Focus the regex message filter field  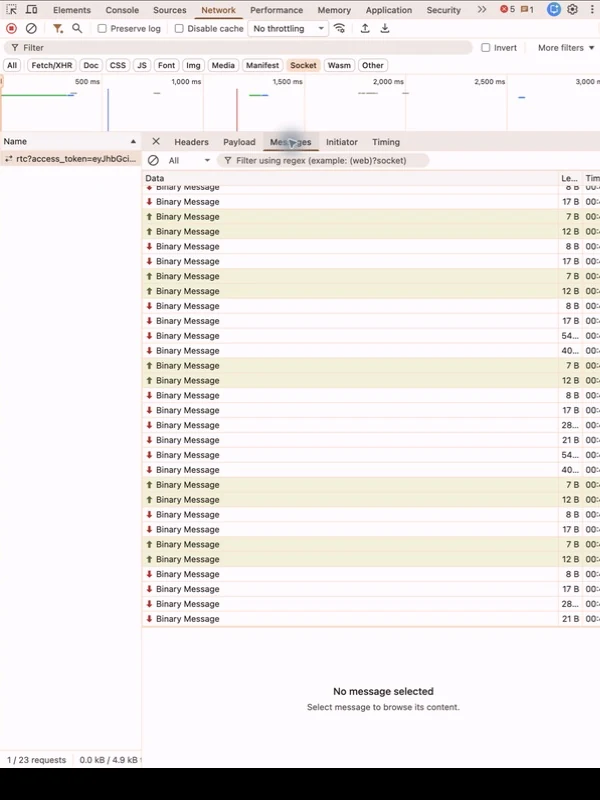tap(323, 161)
